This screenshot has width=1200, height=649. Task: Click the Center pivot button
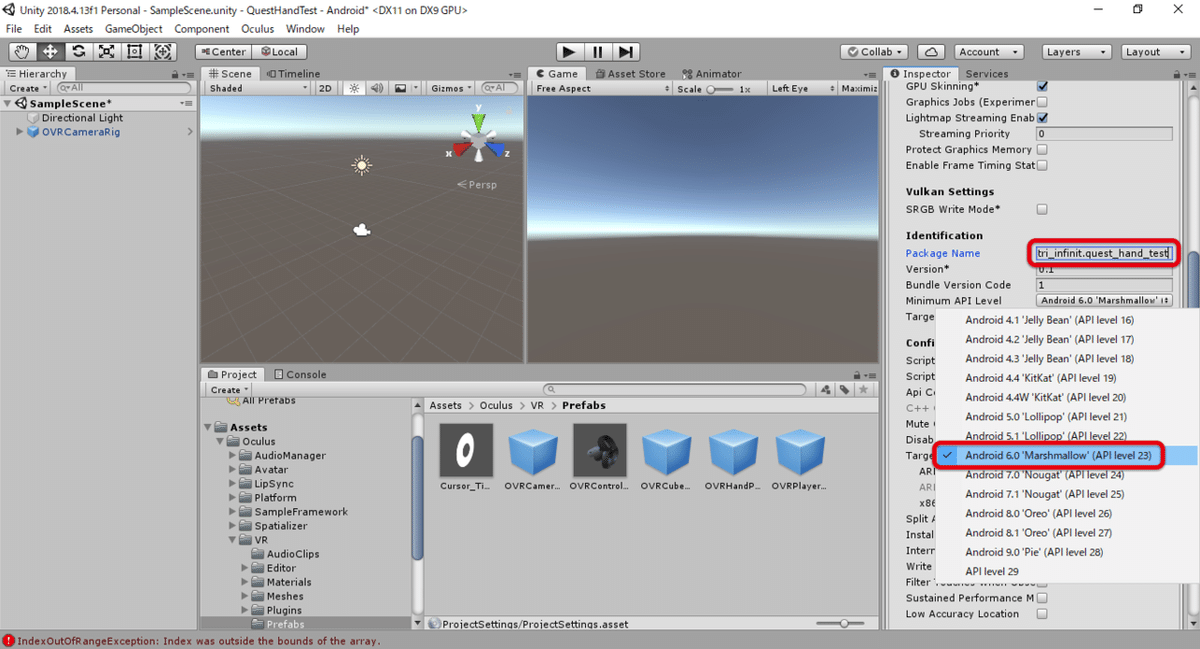coord(223,52)
